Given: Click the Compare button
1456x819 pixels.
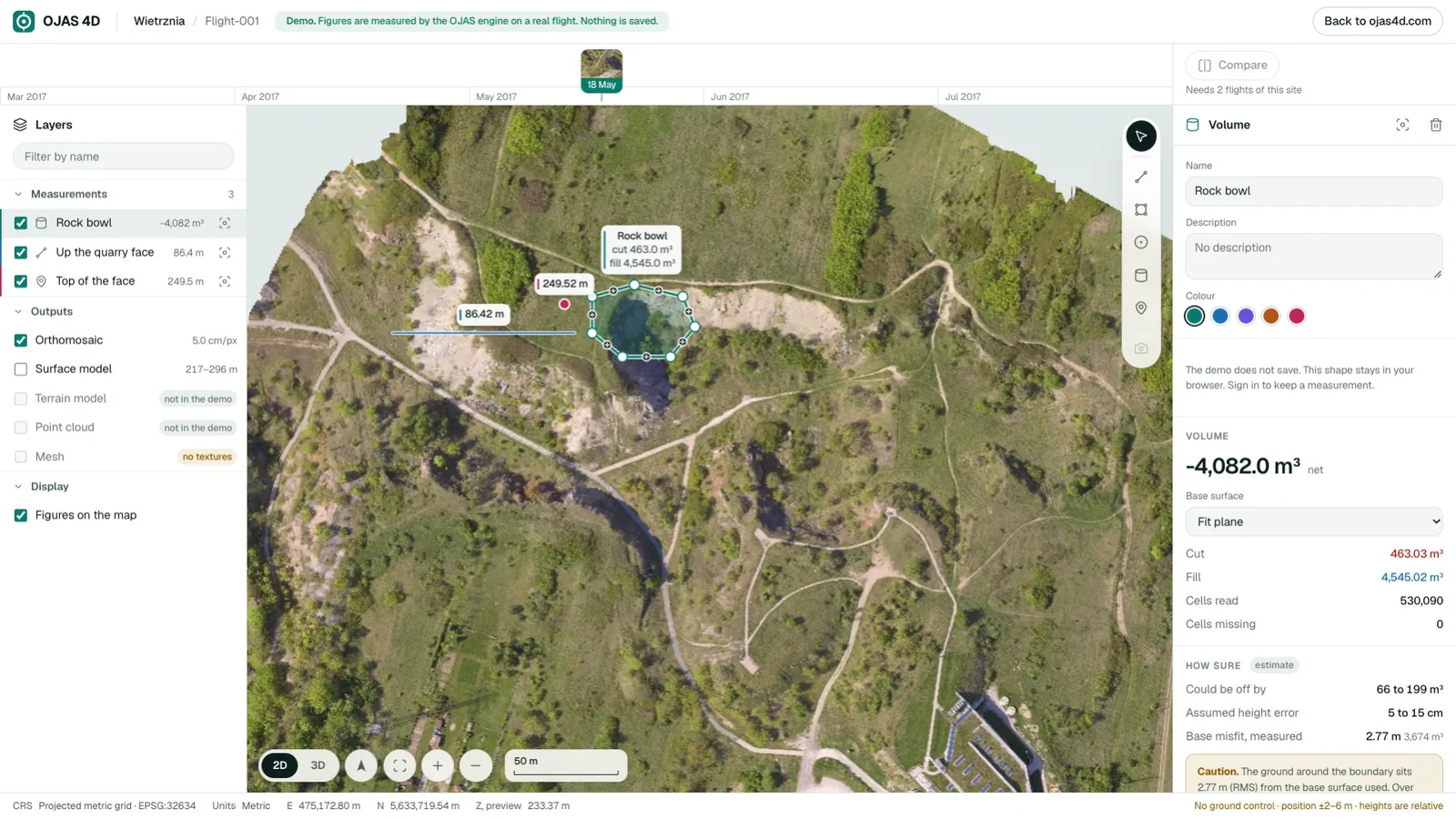Looking at the screenshot, I should pos(1233,66).
